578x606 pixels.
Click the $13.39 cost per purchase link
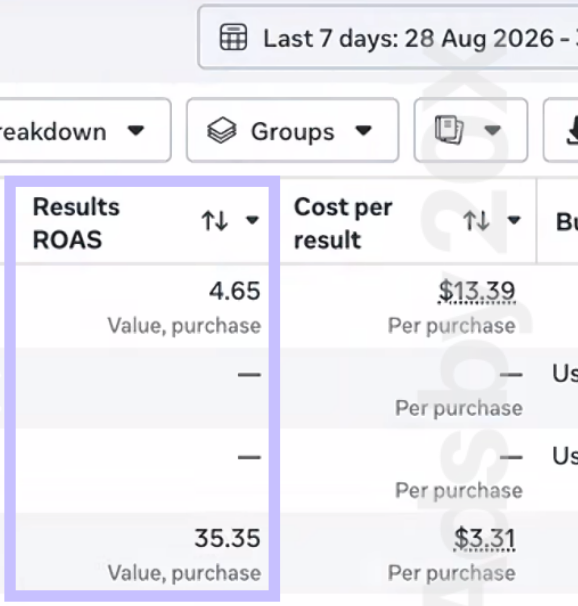(477, 291)
